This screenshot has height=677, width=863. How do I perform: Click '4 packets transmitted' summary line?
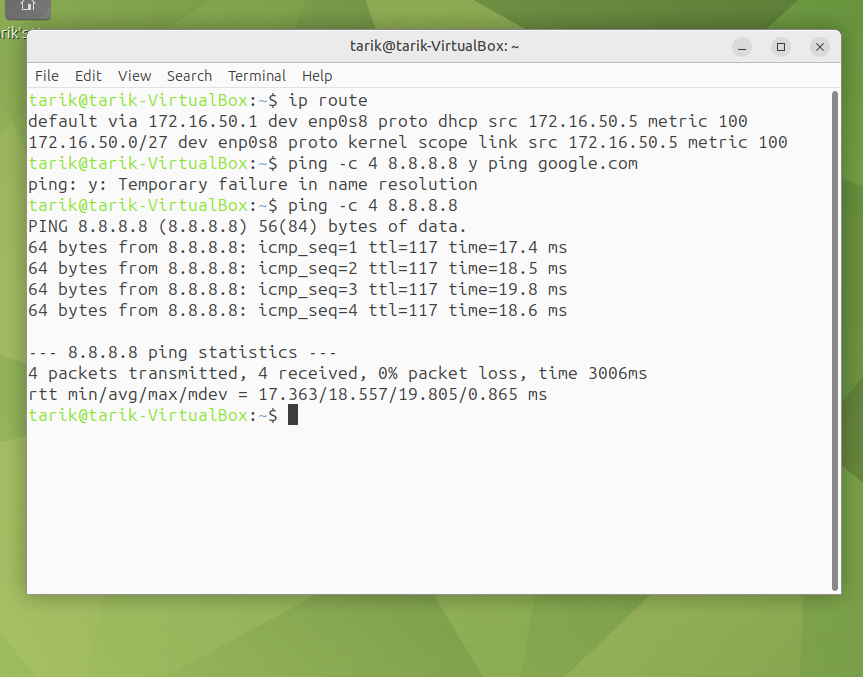click(337, 373)
